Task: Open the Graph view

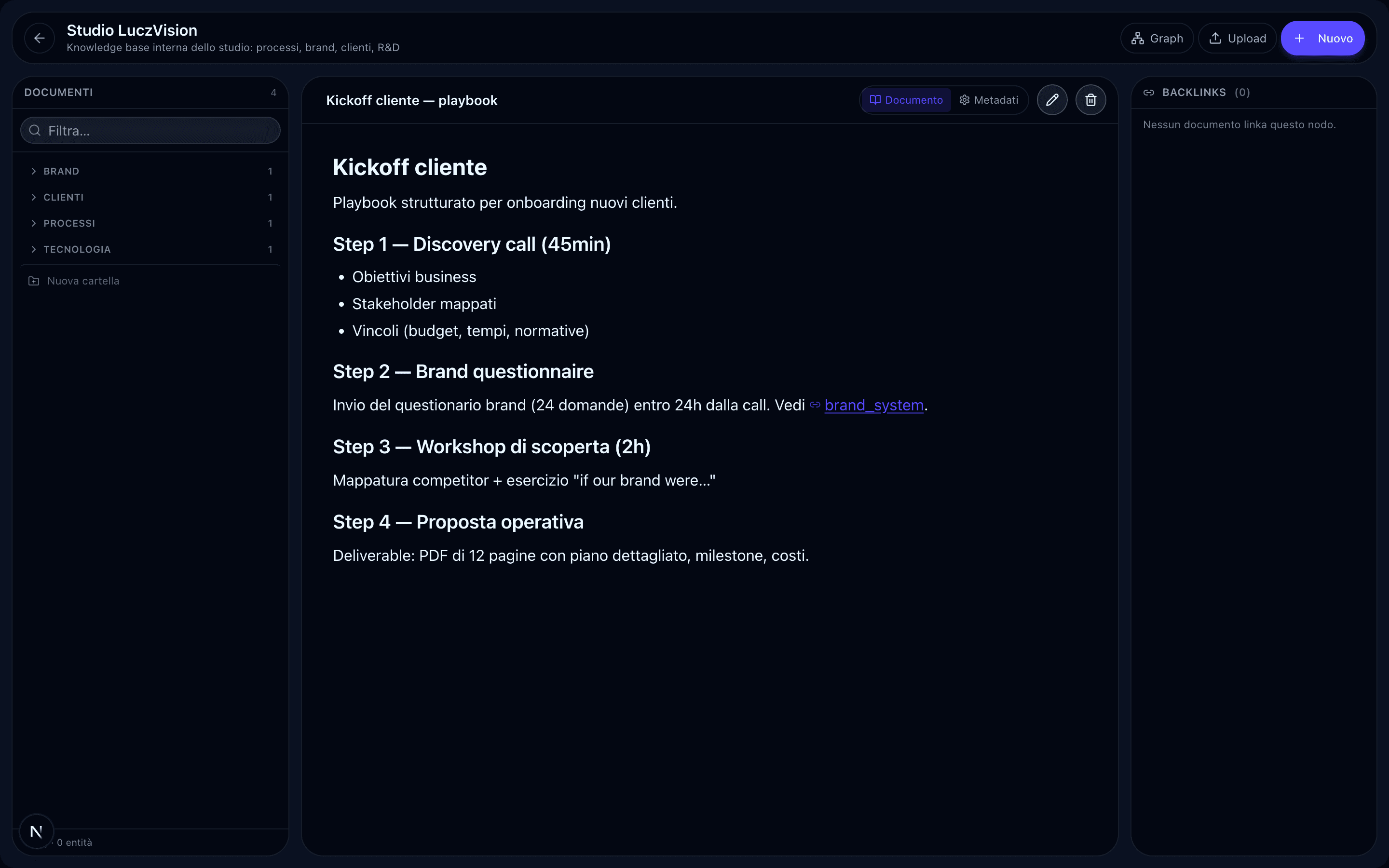Action: coord(1157,39)
